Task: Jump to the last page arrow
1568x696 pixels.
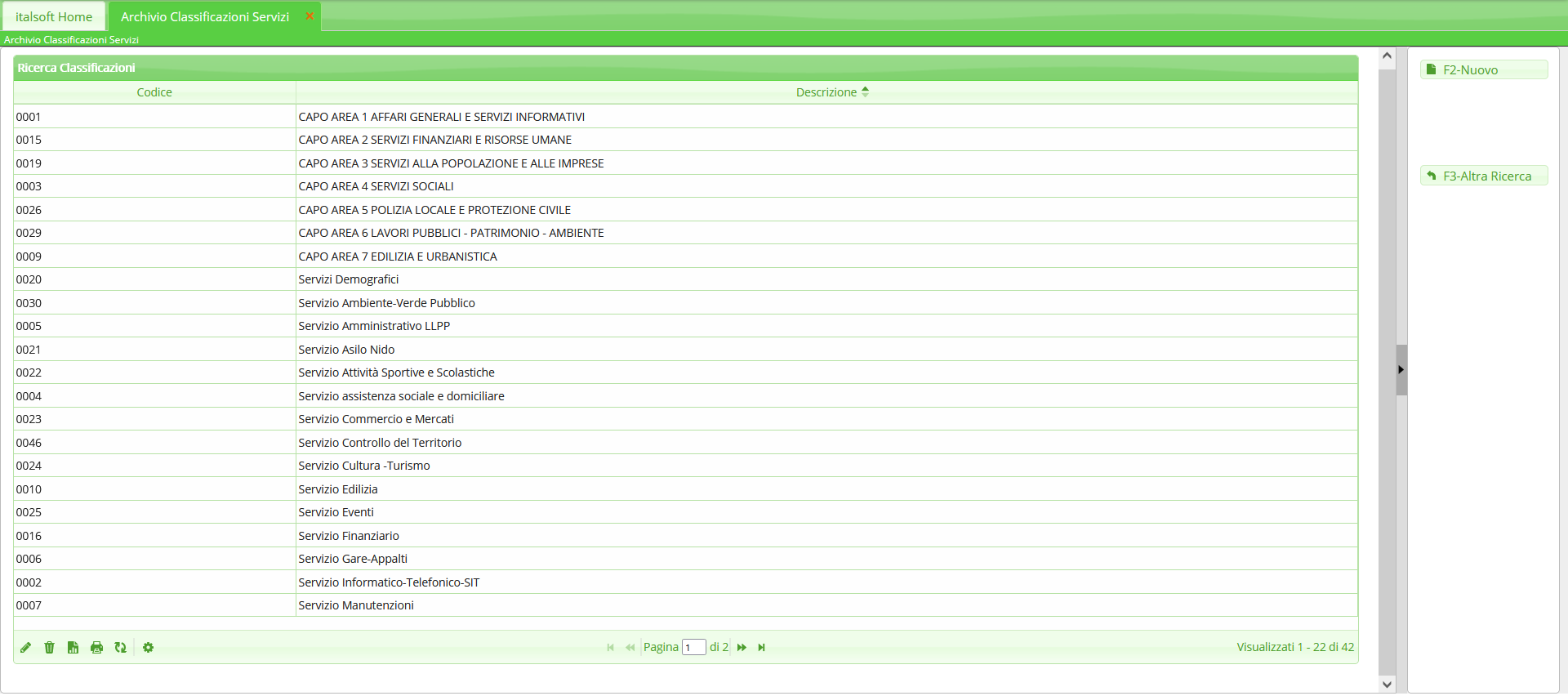Action: tap(761, 648)
